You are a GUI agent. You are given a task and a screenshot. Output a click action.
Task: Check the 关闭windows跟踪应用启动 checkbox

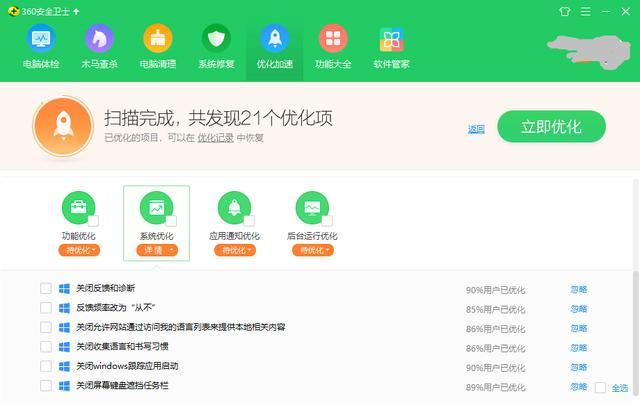(x=46, y=366)
